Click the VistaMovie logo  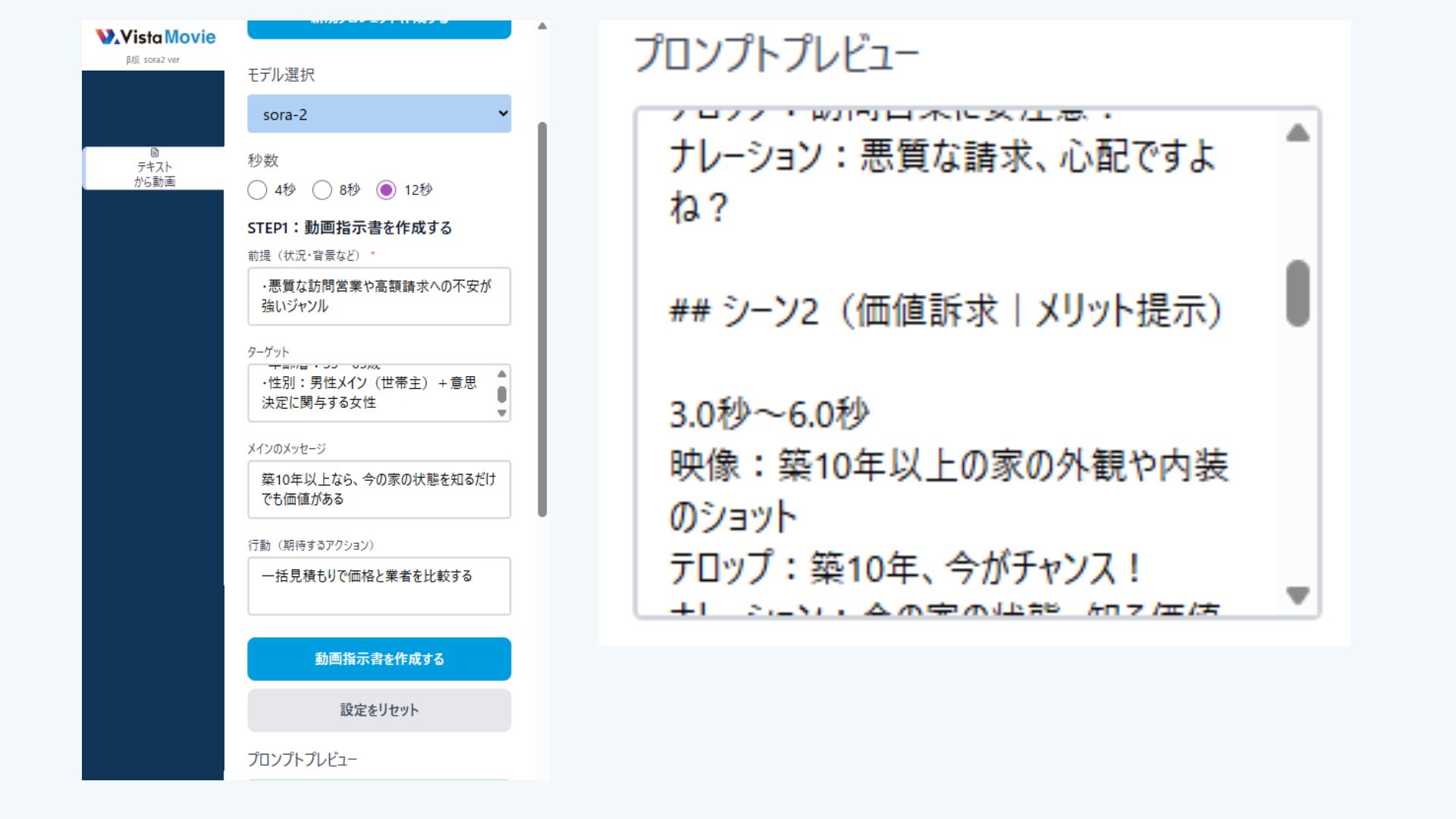click(155, 37)
